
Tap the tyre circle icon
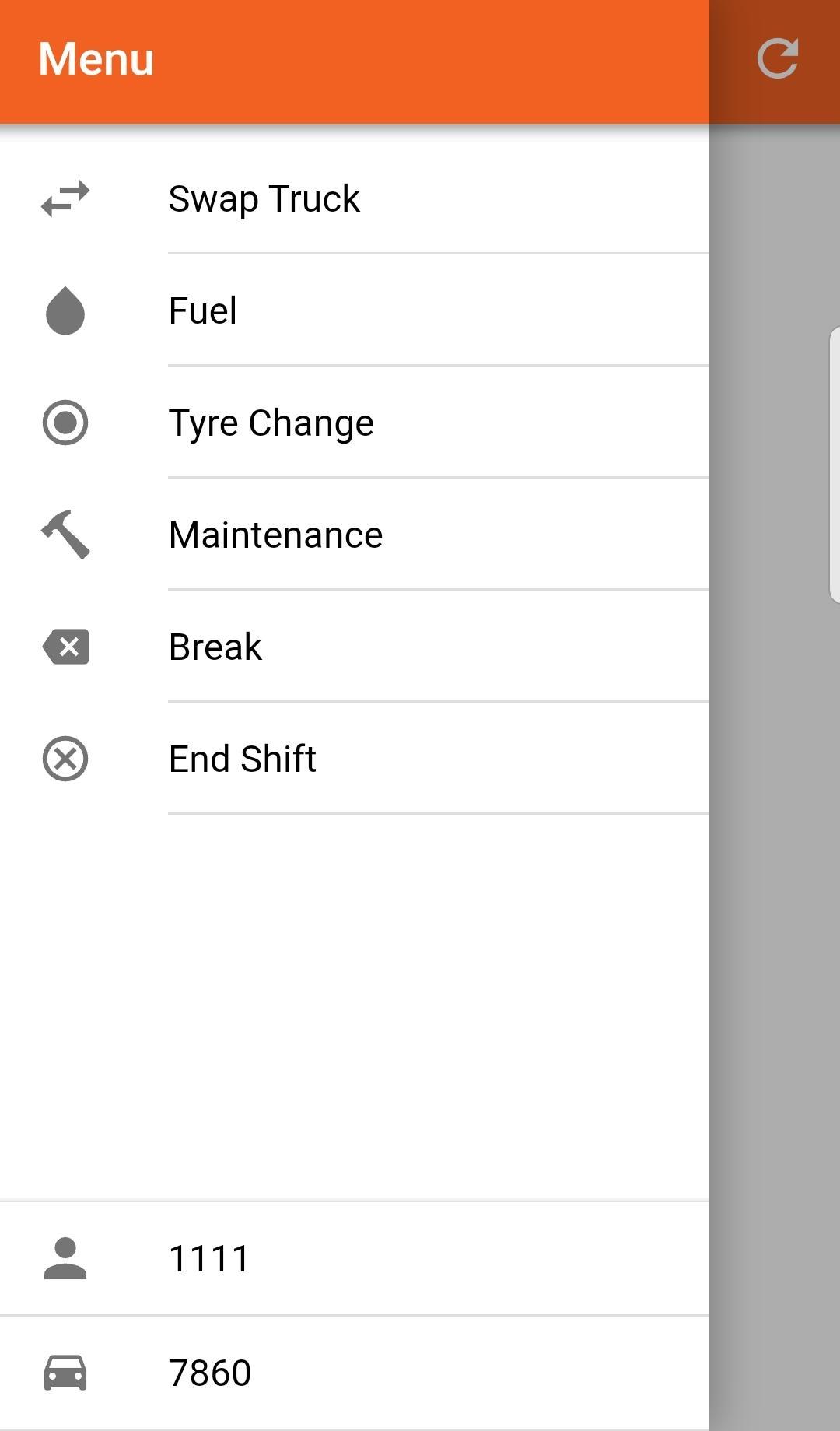coord(65,423)
